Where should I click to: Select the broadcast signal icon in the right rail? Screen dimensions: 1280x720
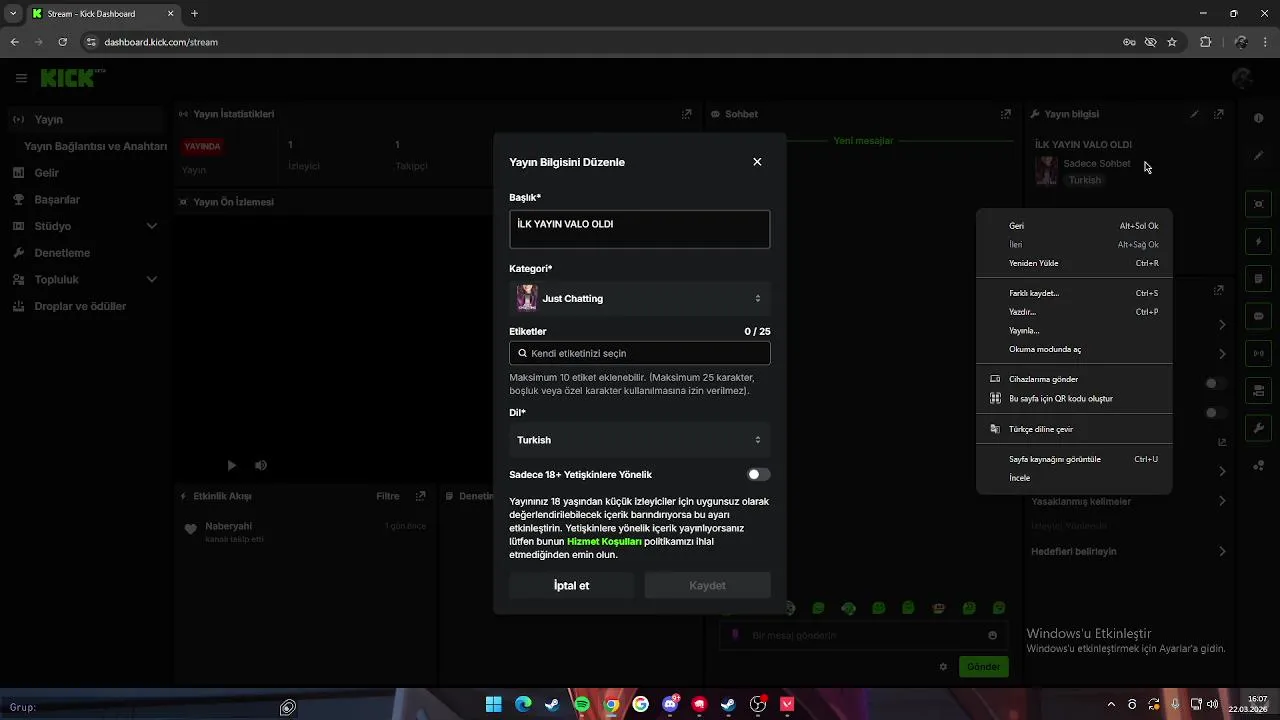click(x=1259, y=353)
